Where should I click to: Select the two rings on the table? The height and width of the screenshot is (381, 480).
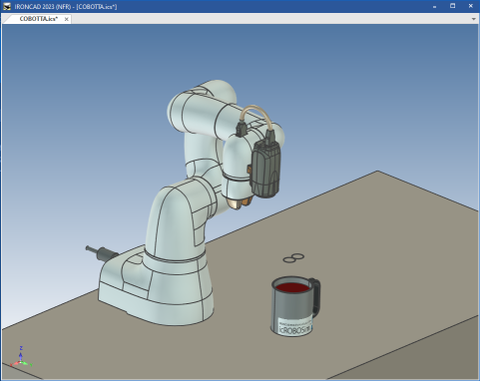293,258
